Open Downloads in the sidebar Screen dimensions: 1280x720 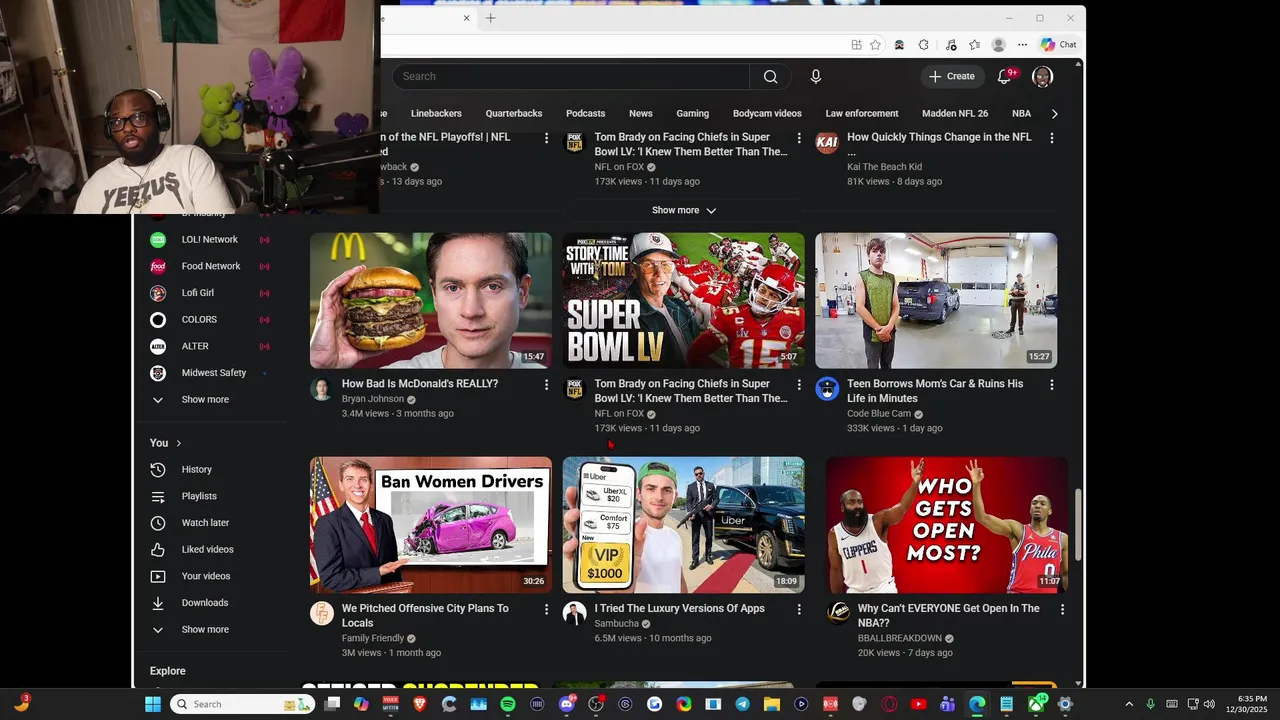(x=205, y=603)
